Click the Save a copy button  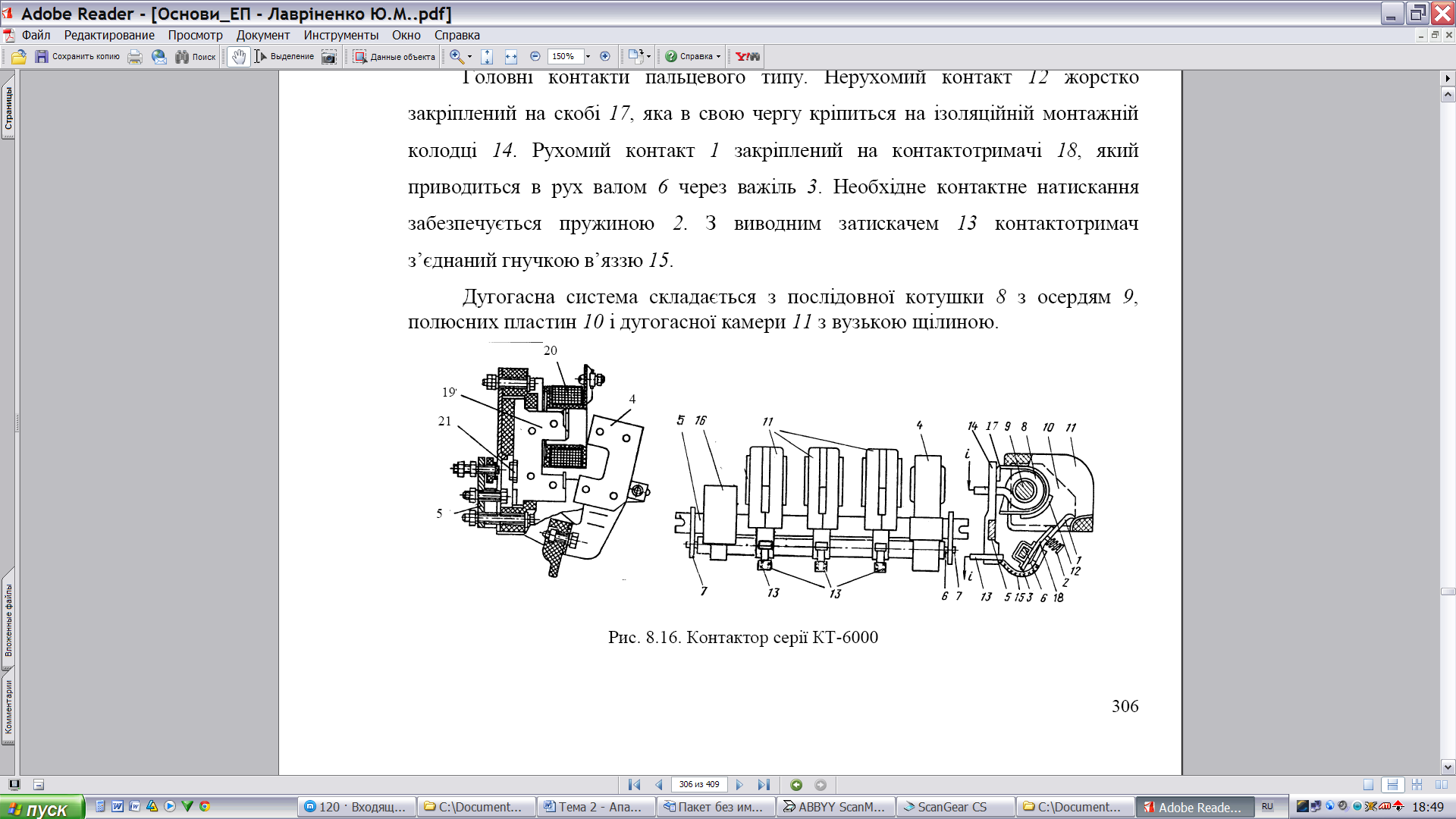pyautogui.click(x=77, y=57)
